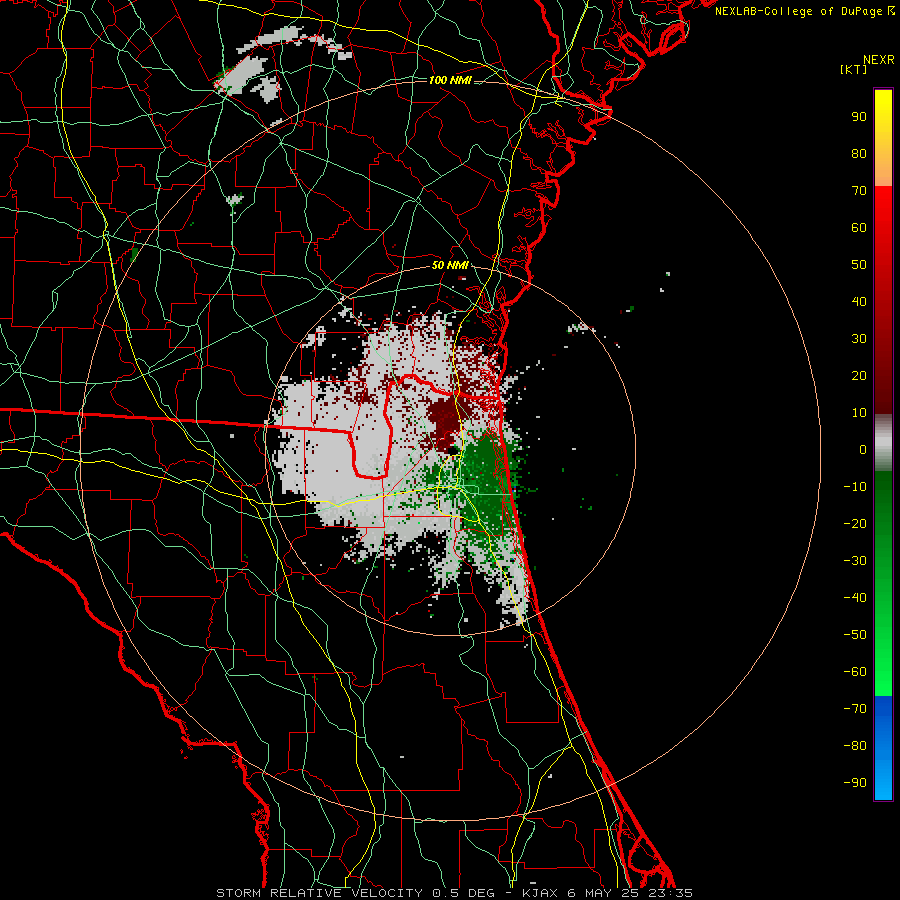The width and height of the screenshot is (900, 900).
Task: Select the 80 knot scale value
Action: pos(859,154)
